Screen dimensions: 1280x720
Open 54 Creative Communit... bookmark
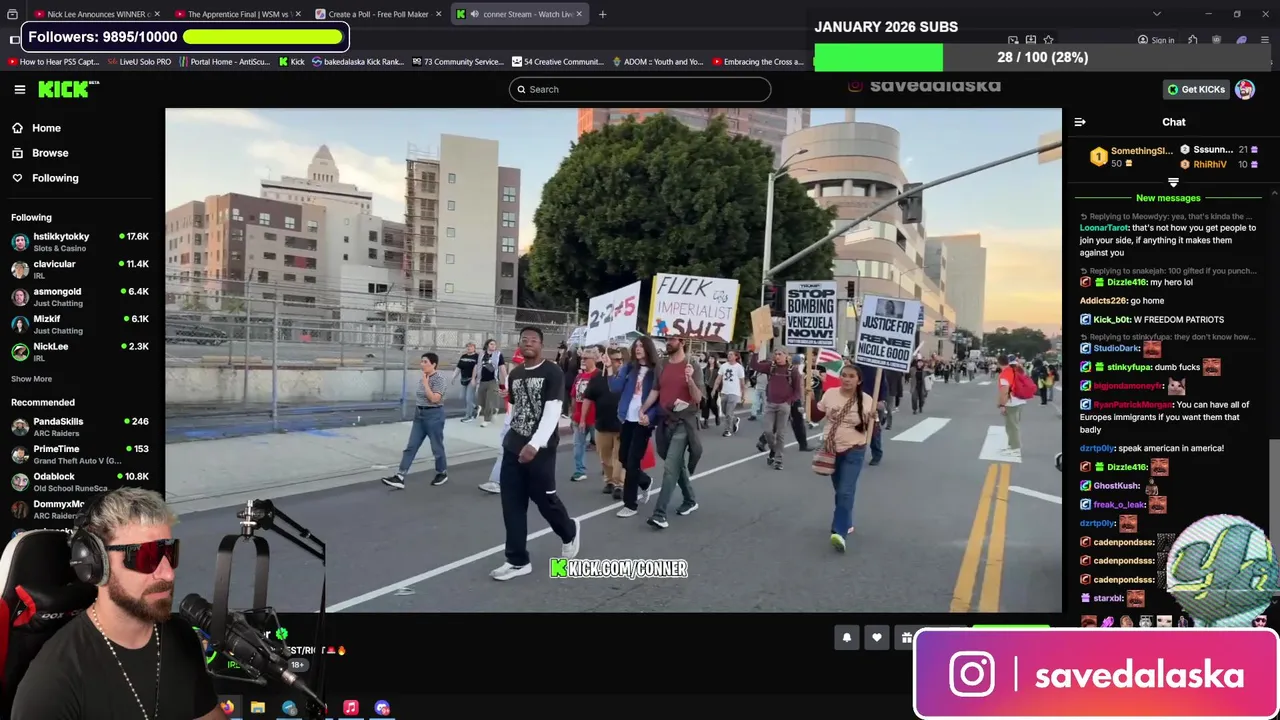(557, 62)
